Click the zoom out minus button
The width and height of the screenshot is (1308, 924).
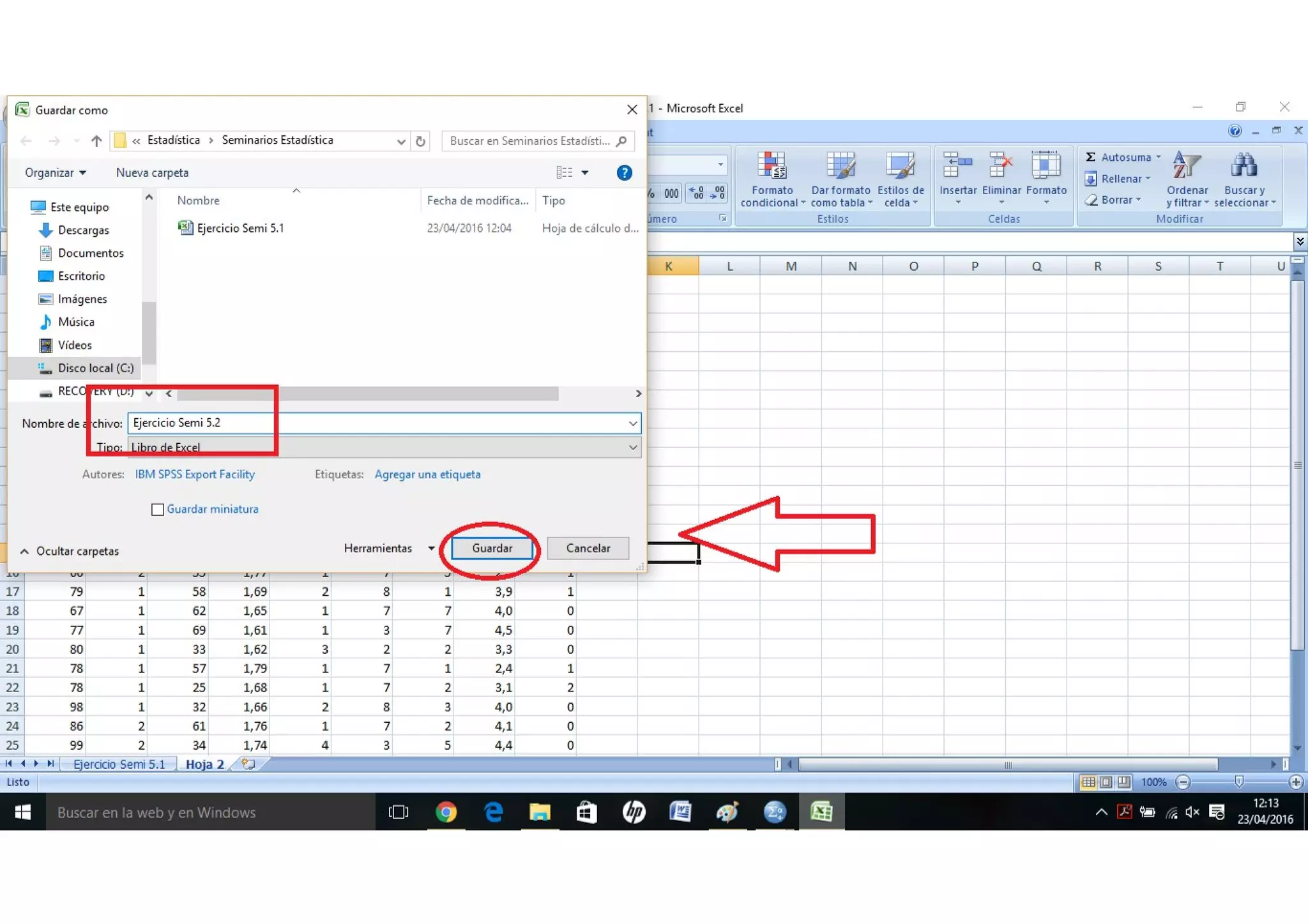1183,782
